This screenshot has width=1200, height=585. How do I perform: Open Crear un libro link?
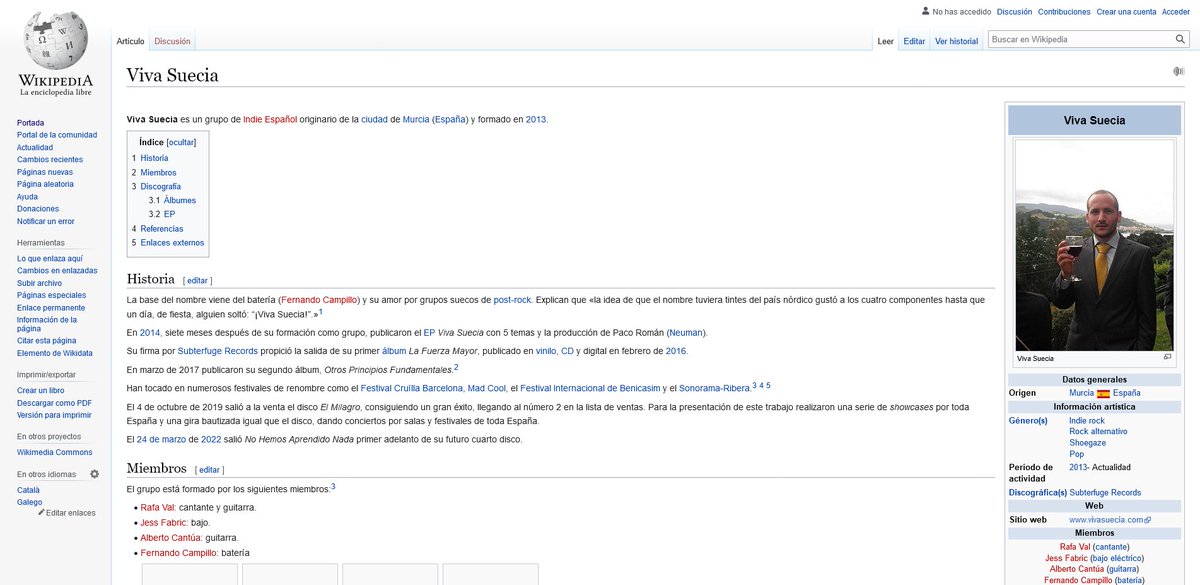pos(41,390)
